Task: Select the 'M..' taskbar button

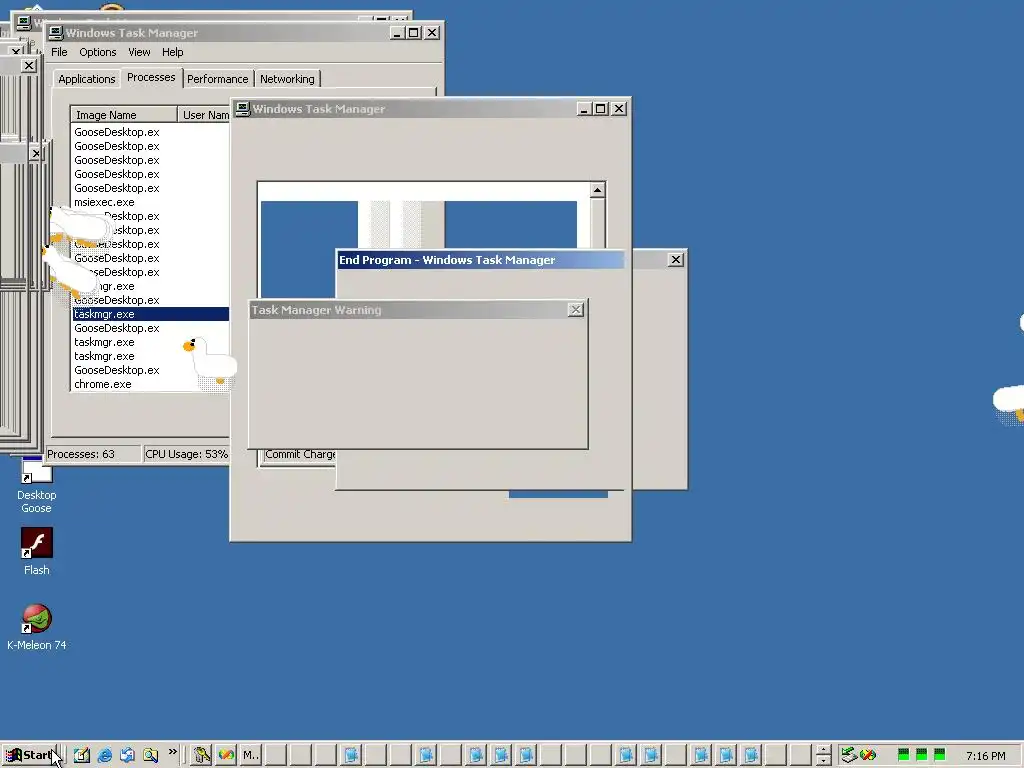Action: (x=250, y=755)
